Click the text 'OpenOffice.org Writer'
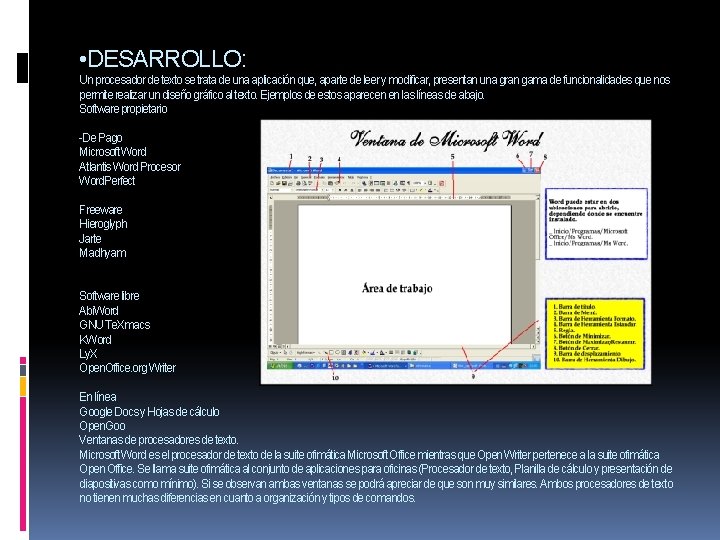Image resolution: width=720 pixels, height=540 pixels. click(127, 368)
